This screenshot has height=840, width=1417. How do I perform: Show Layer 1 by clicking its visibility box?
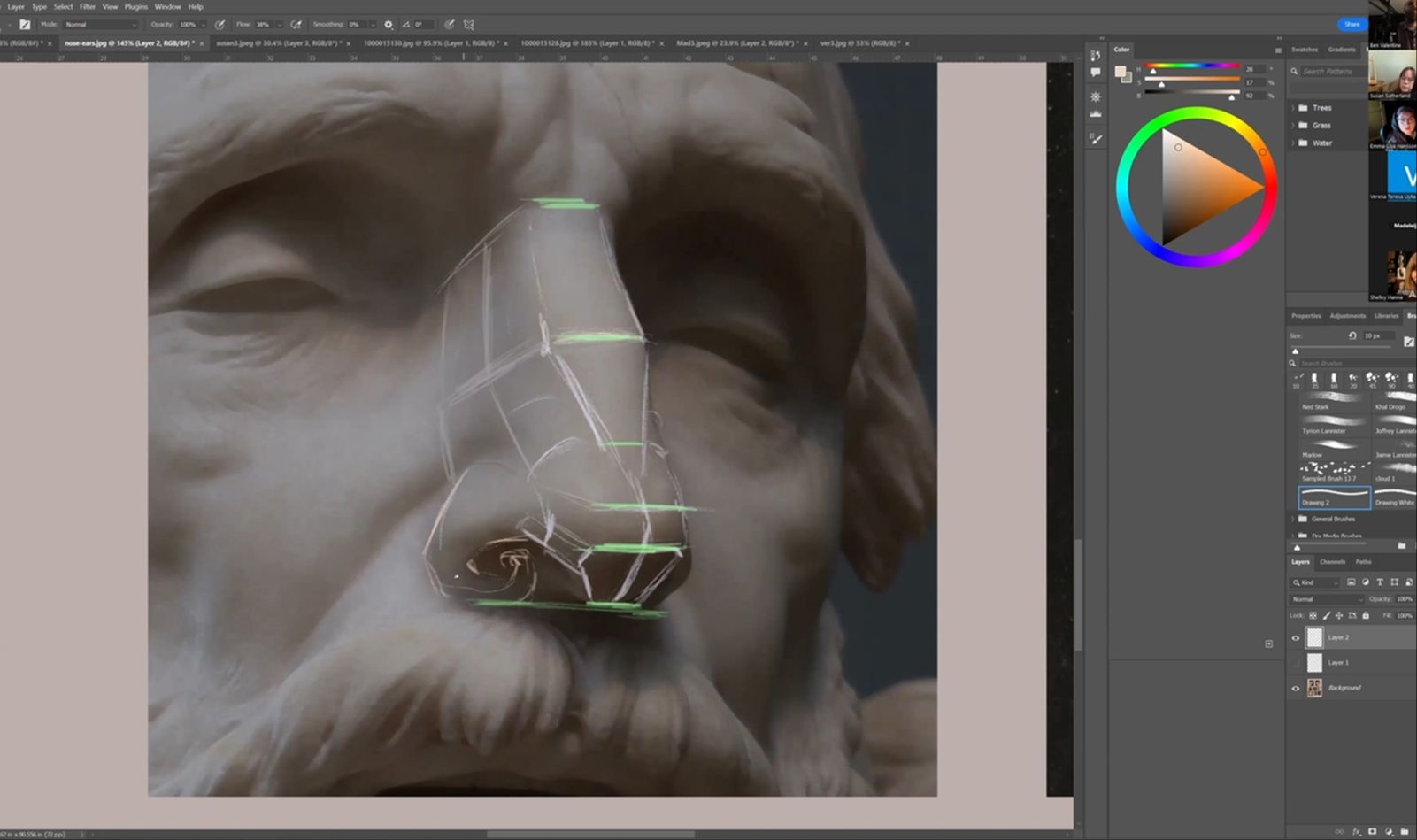(1296, 662)
